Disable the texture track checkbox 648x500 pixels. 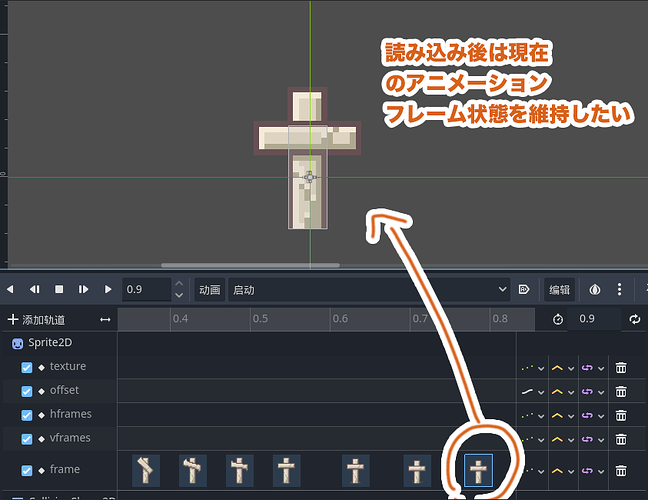click(27, 367)
